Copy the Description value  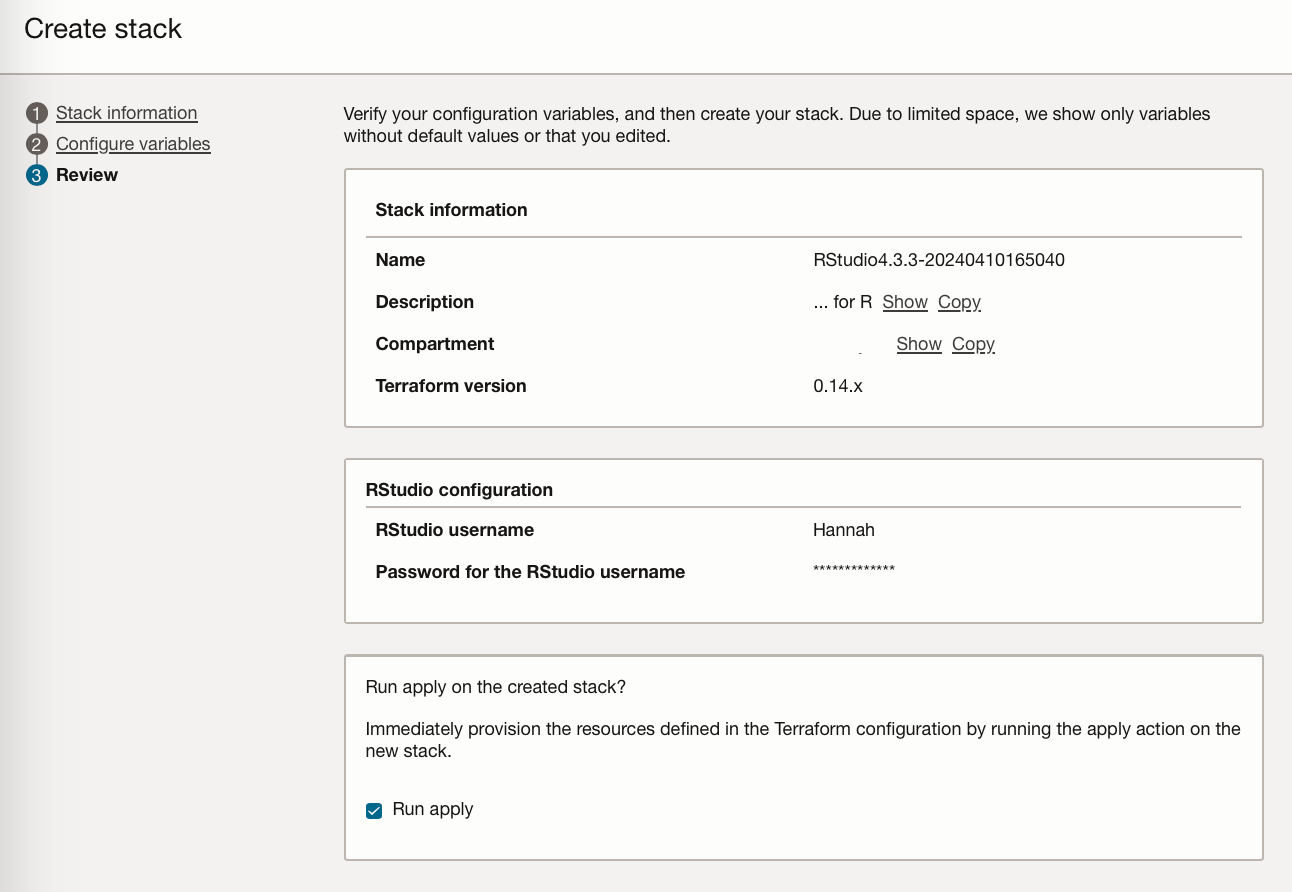pos(959,302)
